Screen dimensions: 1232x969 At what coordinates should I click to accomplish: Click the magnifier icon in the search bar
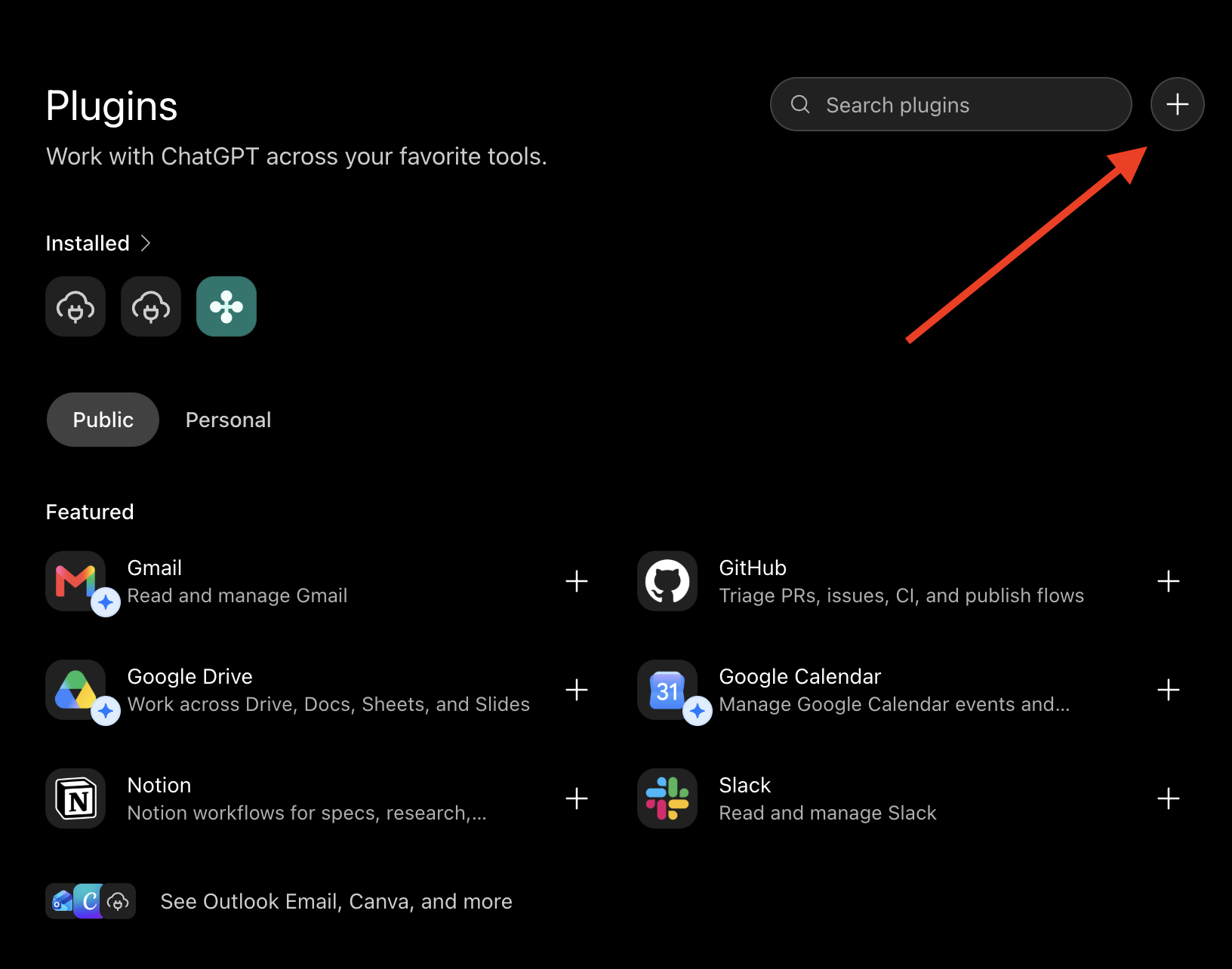800,104
